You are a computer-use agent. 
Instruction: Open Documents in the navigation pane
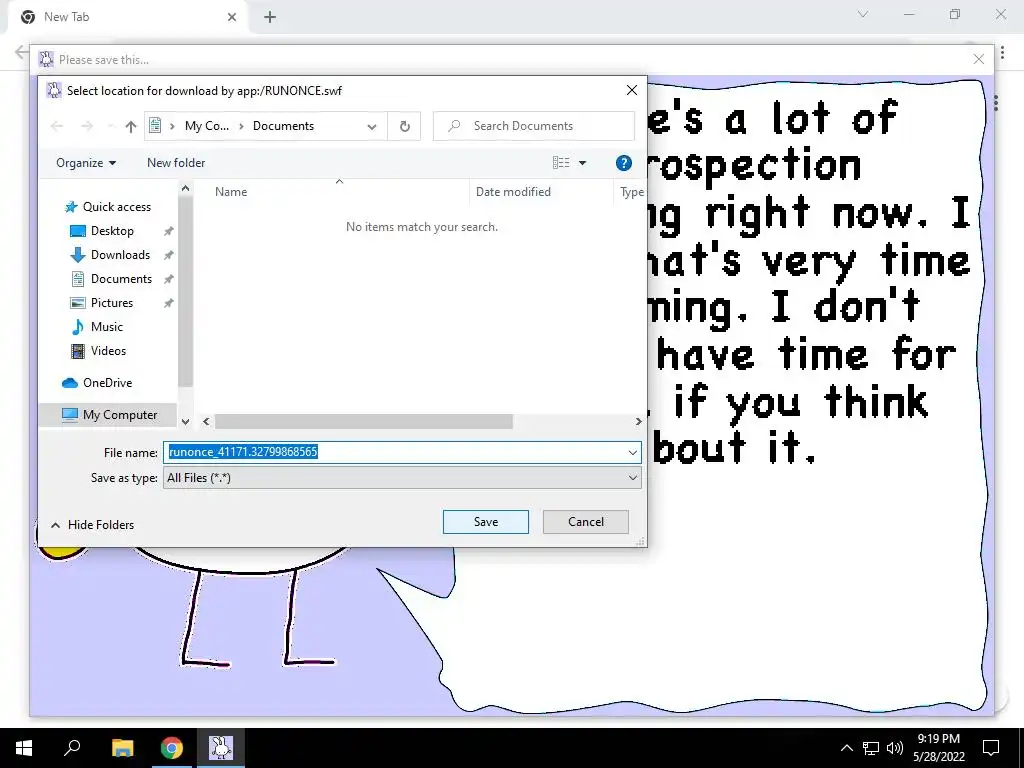click(x=121, y=279)
